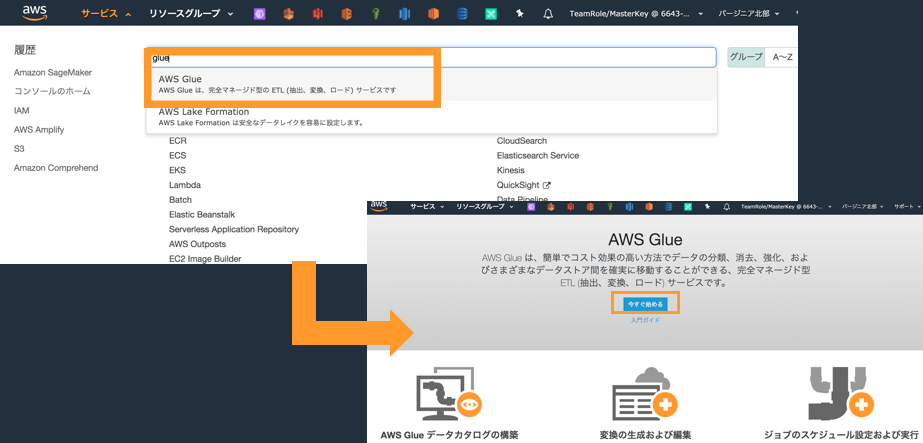The image size is (923, 443).
Task: Open region selector in Glue window navbar
Action: tap(863, 206)
